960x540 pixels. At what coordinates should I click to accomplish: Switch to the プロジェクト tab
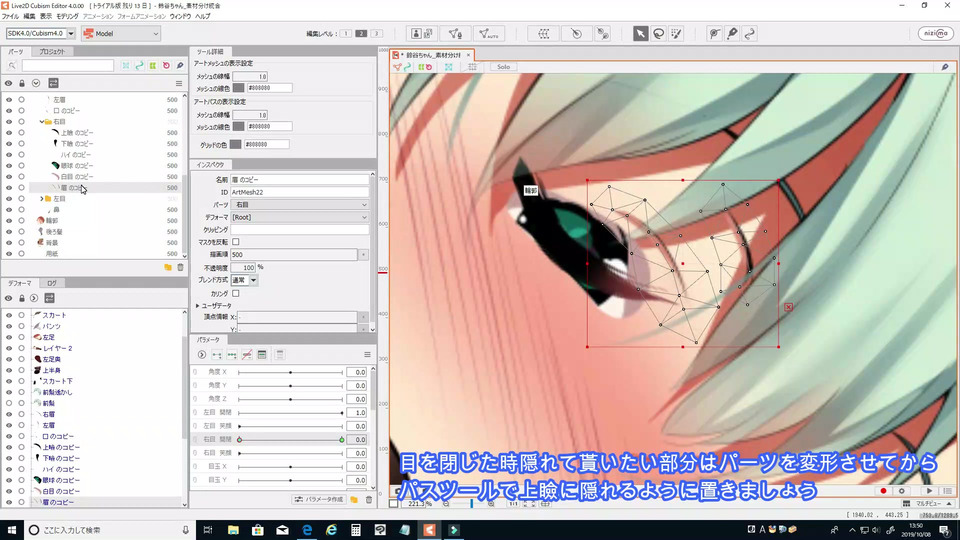(x=51, y=51)
